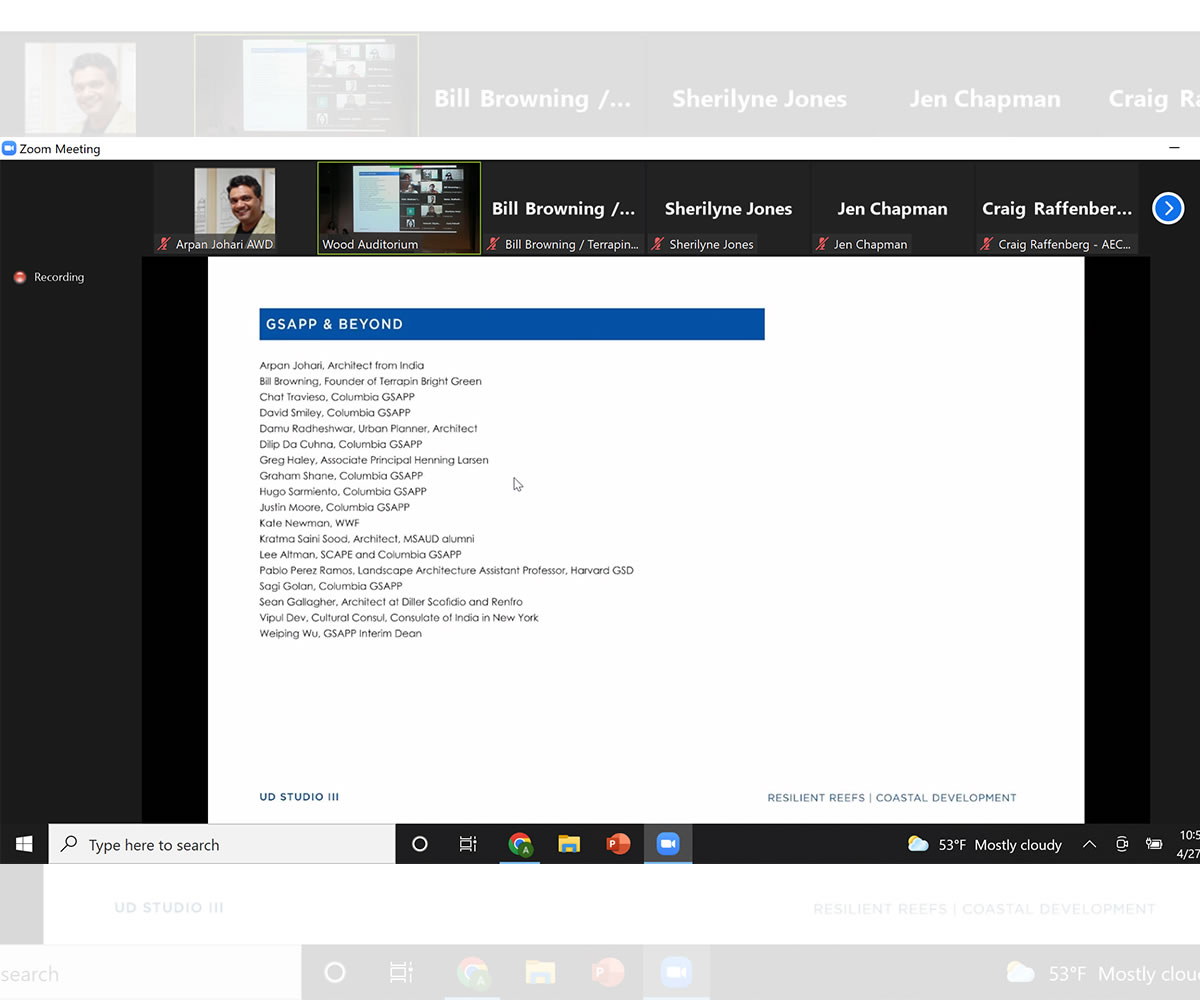Open weather widget showing 53°F Mostly cloudy

click(x=985, y=844)
